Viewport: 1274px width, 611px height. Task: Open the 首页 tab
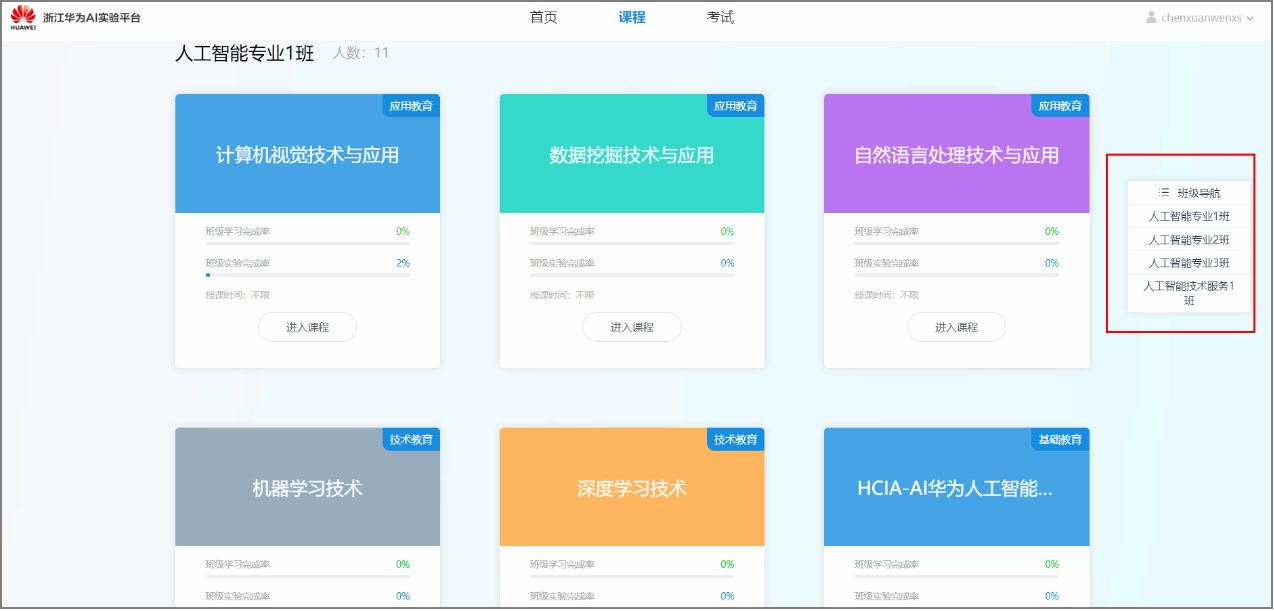coord(543,17)
